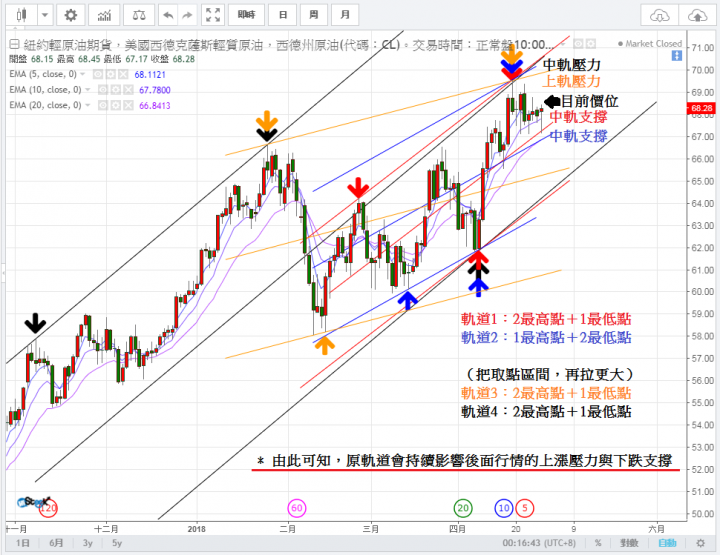Select the 周 weekly interval
This screenshot has width=720, height=555.
point(314,15)
